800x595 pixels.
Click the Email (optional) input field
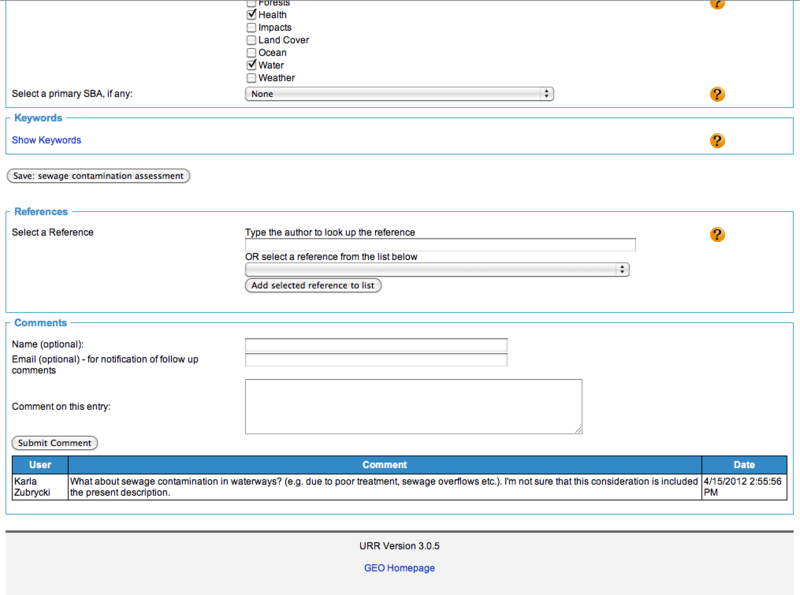point(376,360)
